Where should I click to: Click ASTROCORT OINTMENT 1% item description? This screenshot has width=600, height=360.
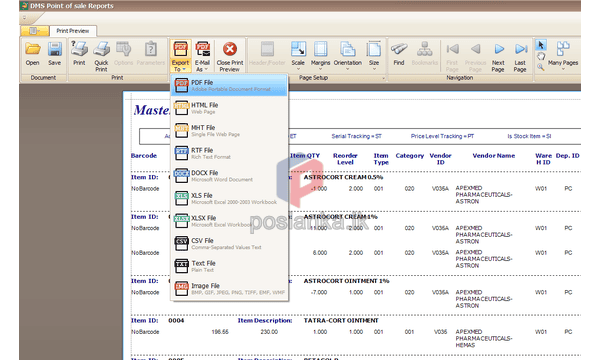point(346,281)
